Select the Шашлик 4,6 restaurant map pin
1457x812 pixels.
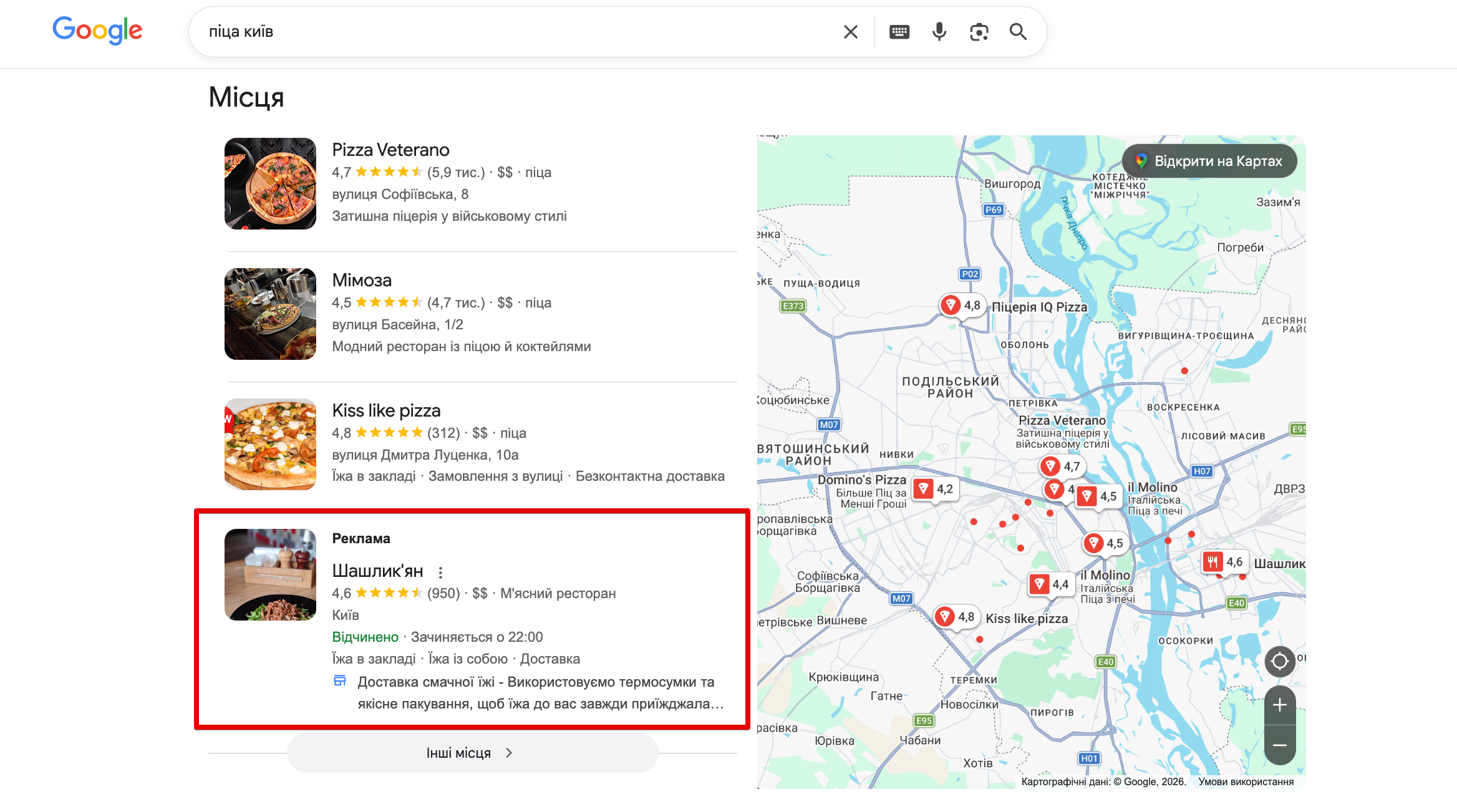[x=1224, y=562]
